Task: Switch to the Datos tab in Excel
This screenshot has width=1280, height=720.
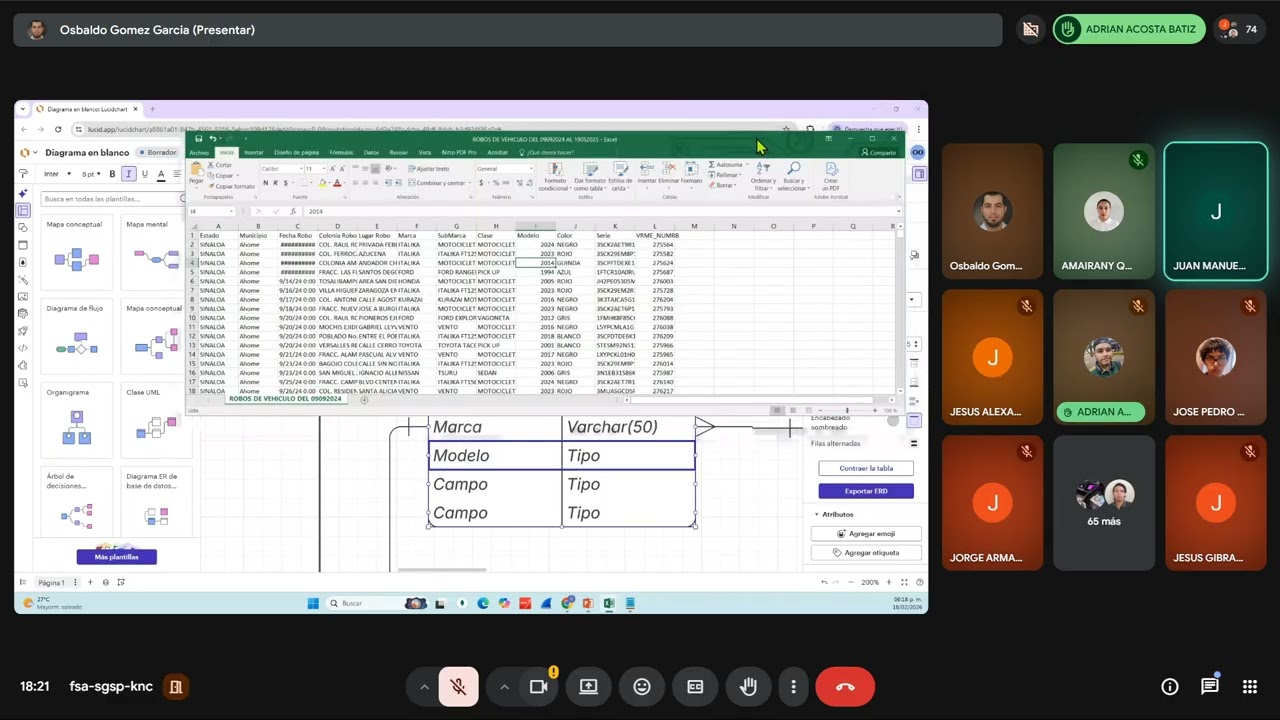Action: click(371, 153)
